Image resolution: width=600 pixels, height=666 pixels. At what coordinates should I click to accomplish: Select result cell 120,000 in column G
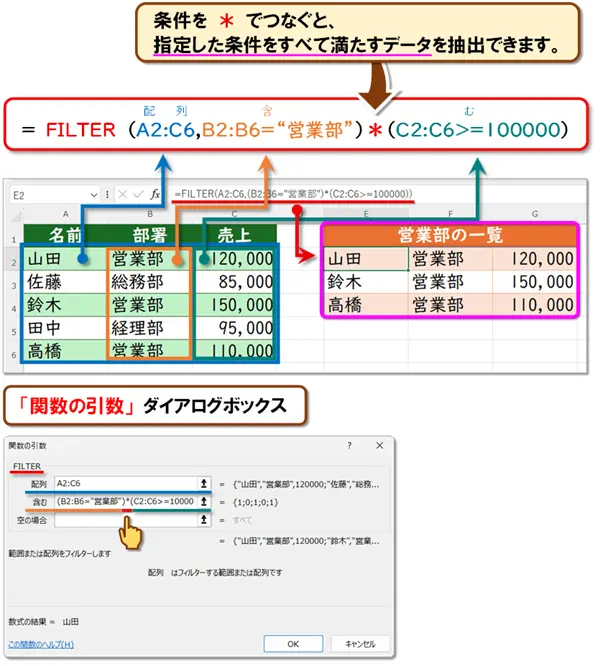pos(534,259)
